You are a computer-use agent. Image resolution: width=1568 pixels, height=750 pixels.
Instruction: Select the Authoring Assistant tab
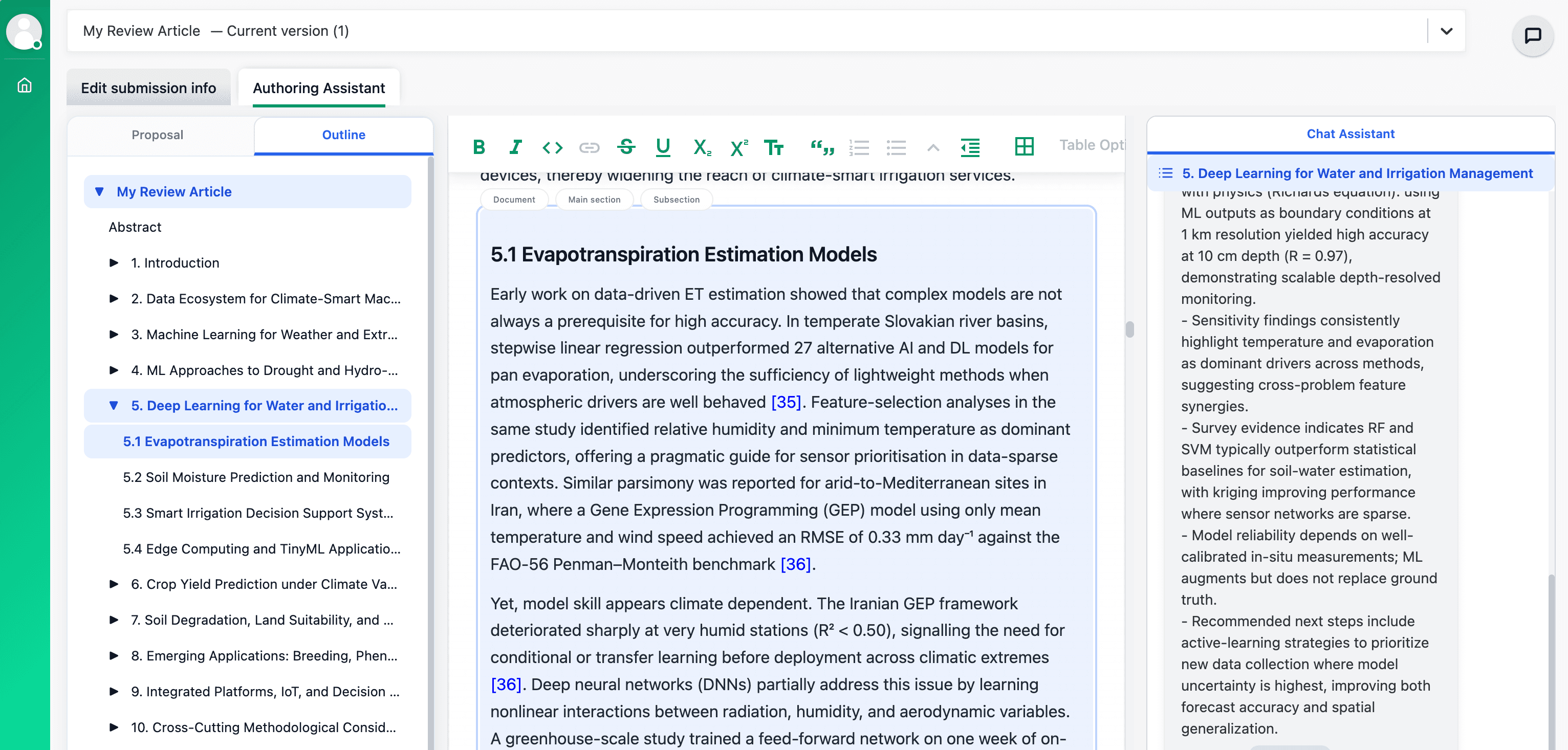(319, 87)
